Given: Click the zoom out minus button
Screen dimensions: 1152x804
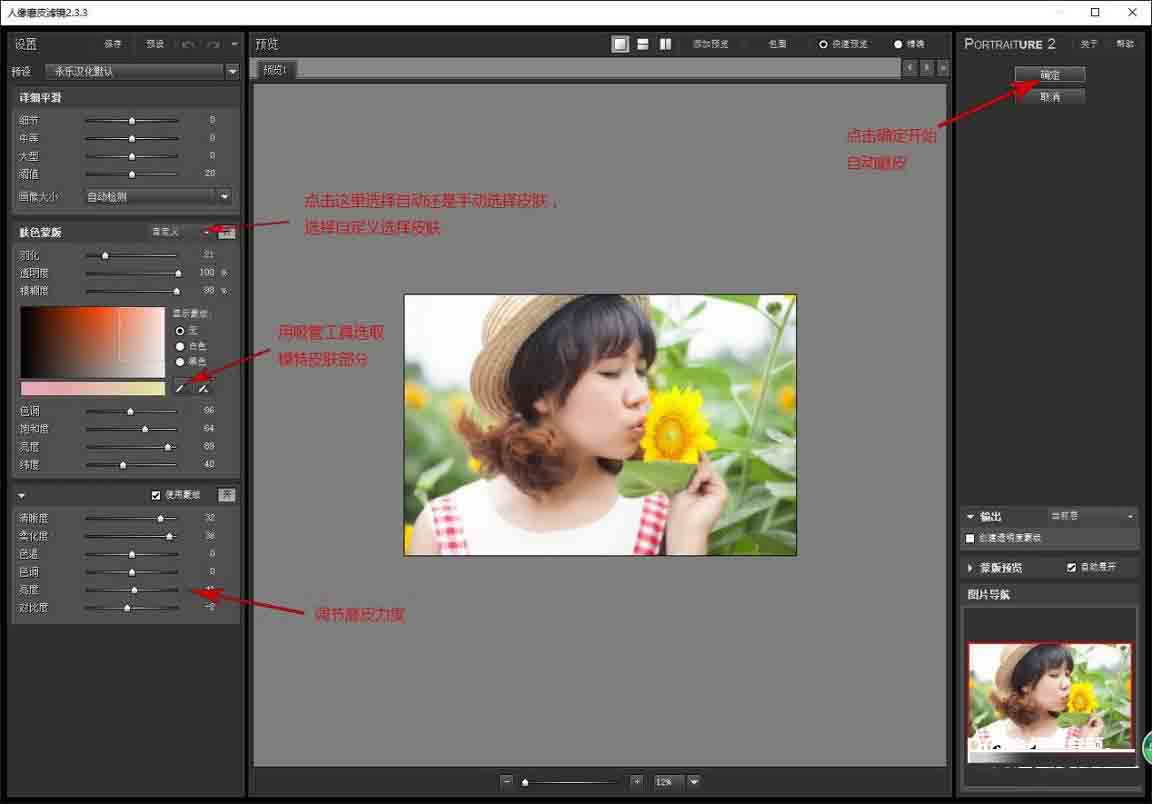Looking at the screenshot, I should 507,781.
